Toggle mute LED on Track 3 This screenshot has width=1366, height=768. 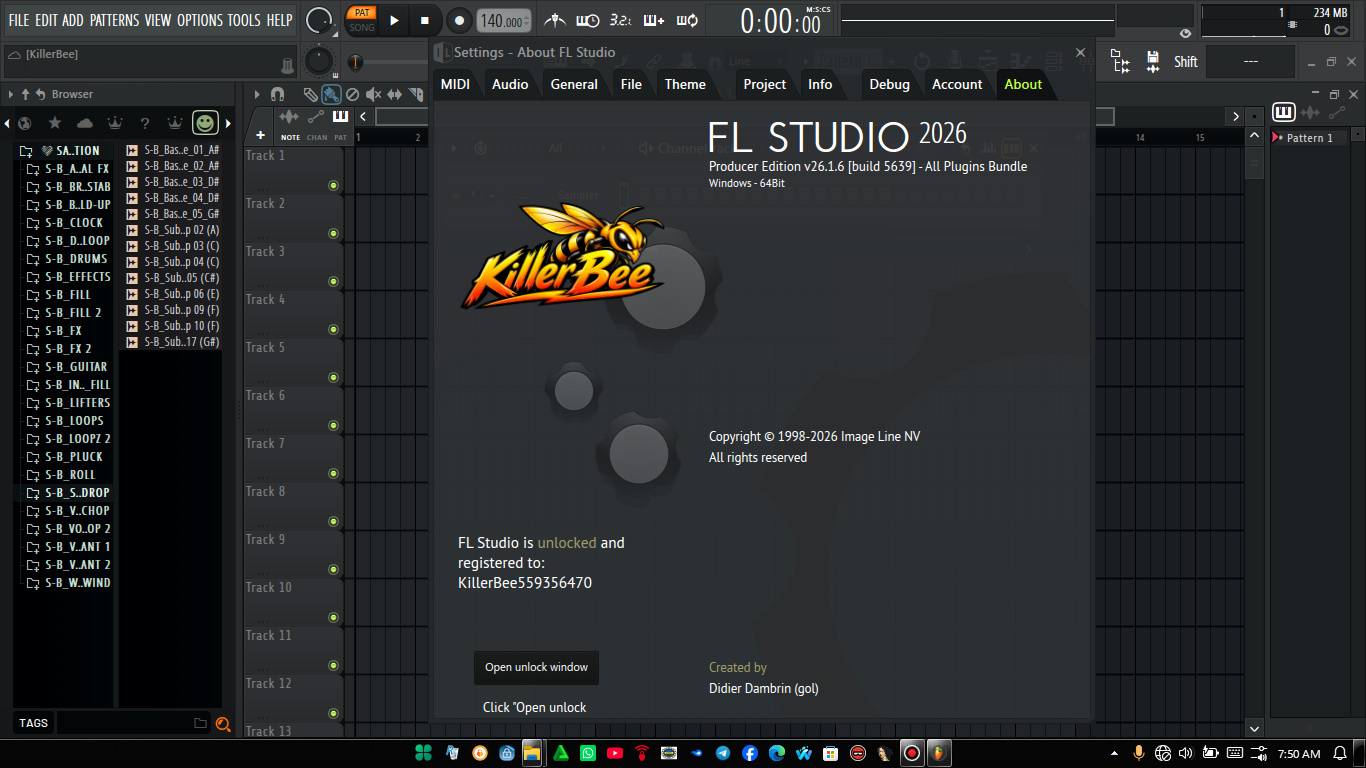[x=333, y=281]
